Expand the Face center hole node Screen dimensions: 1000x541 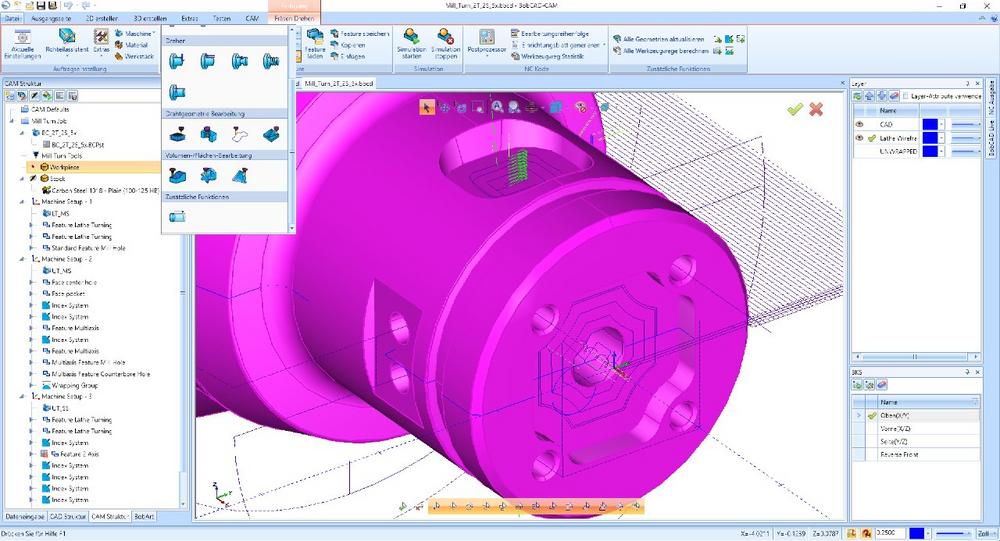(x=32, y=282)
